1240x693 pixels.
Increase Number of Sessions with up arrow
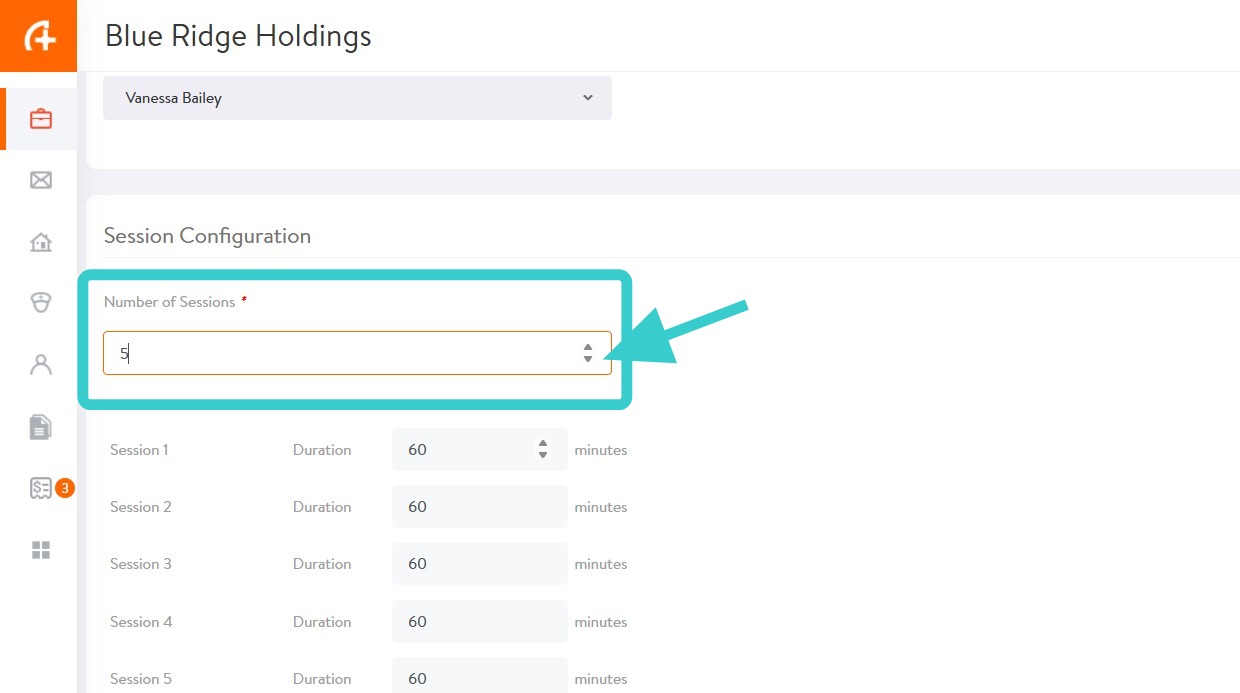pyautogui.click(x=588, y=347)
